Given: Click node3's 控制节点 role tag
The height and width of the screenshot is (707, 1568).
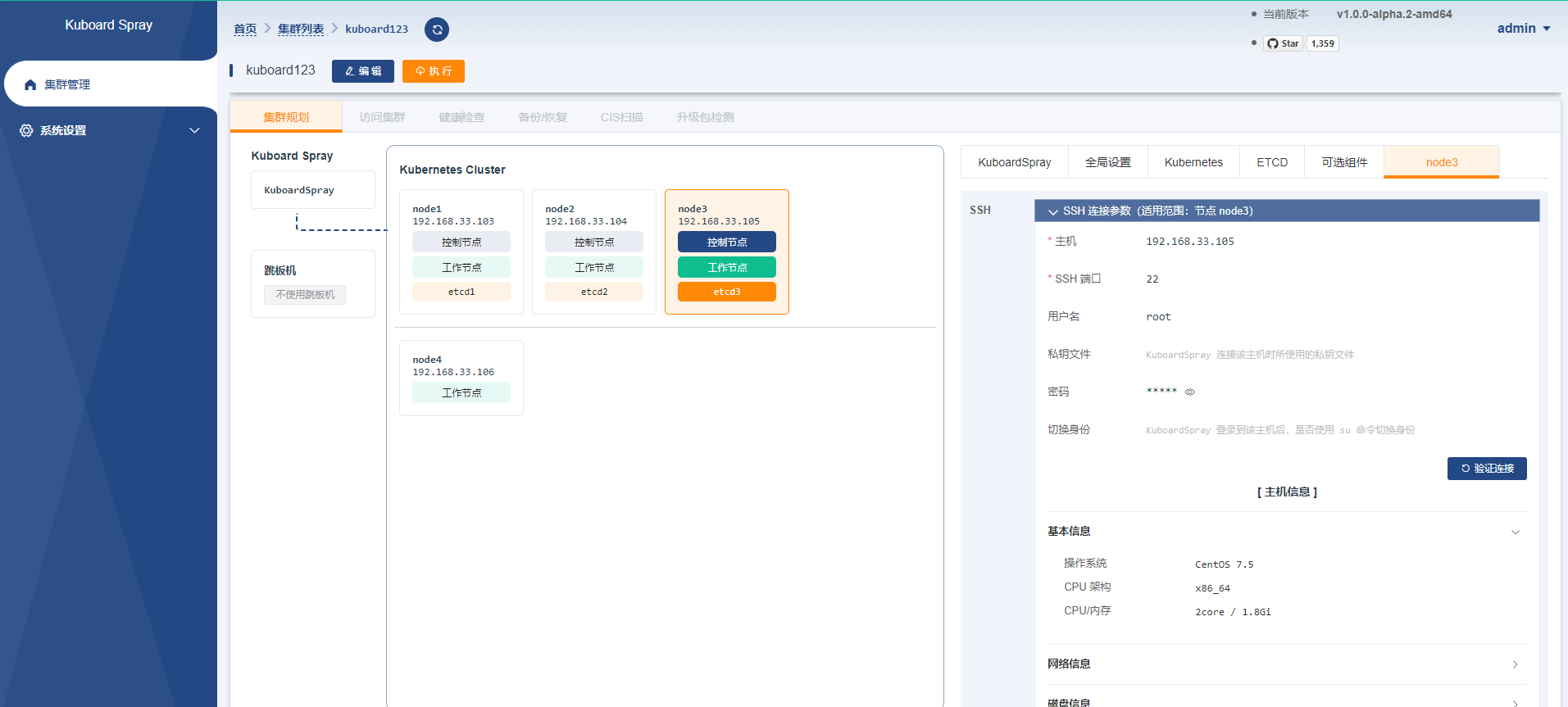Looking at the screenshot, I should (727, 242).
